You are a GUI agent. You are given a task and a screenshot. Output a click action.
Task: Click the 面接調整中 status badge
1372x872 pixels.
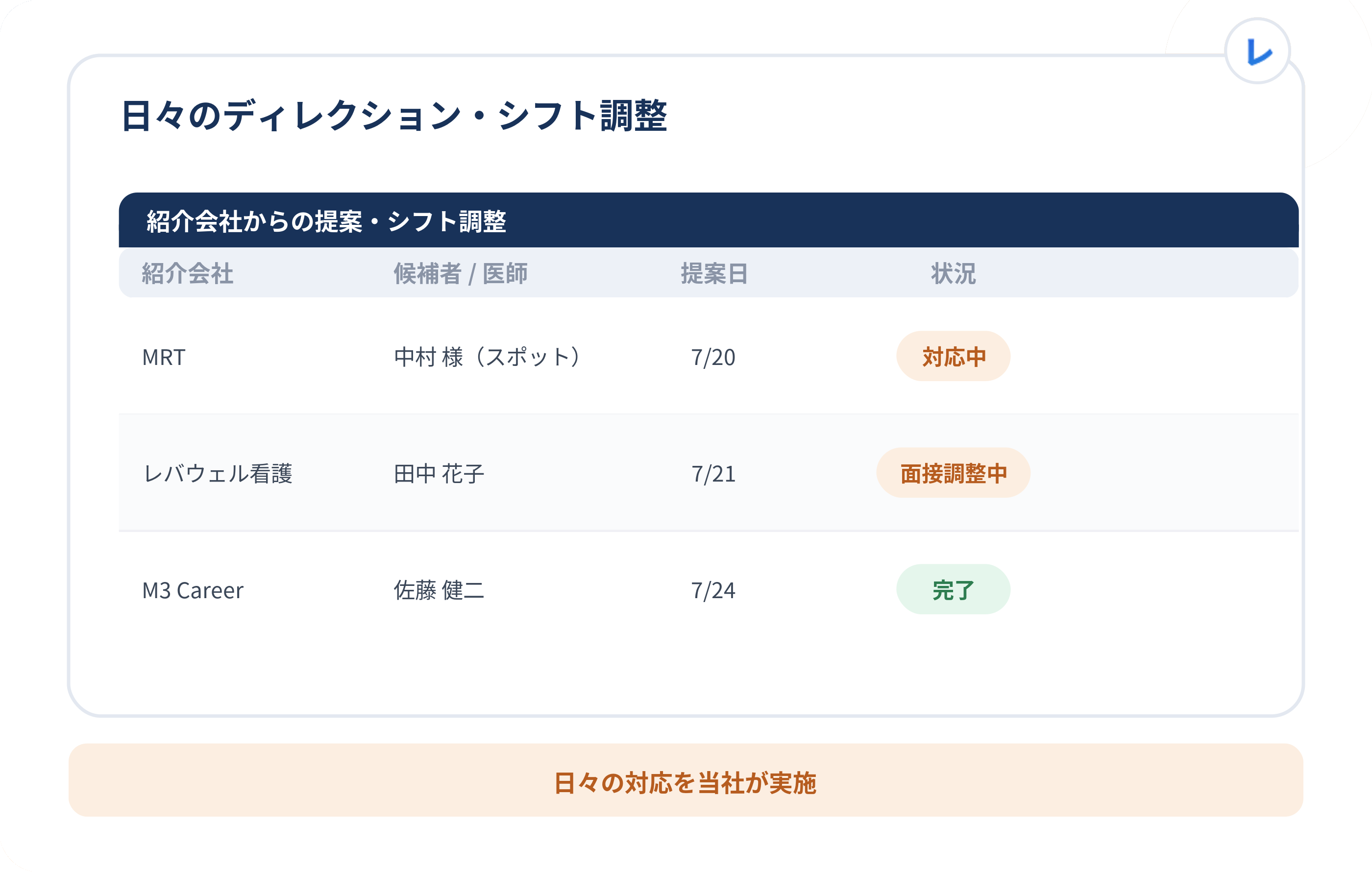(x=953, y=473)
